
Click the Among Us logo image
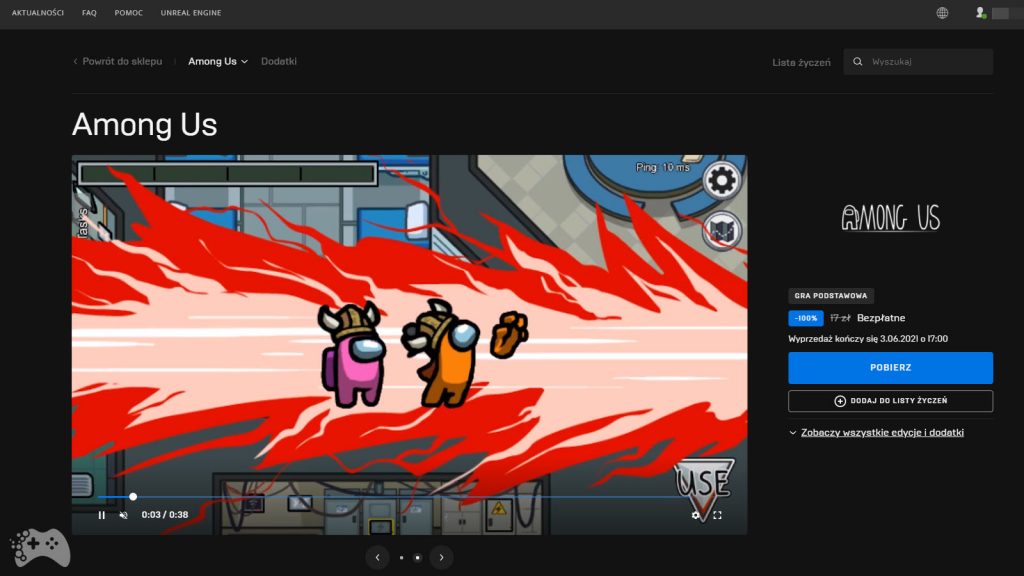[890, 217]
